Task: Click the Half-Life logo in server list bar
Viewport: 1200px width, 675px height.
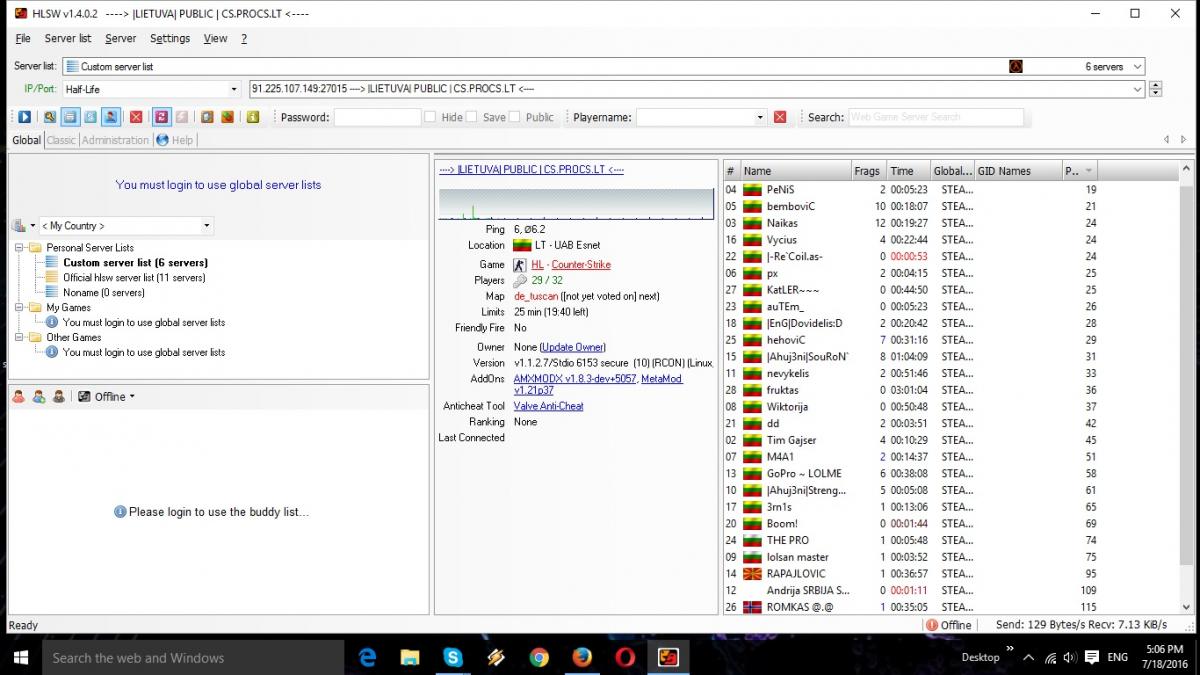Action: [x=1016, y=67]
